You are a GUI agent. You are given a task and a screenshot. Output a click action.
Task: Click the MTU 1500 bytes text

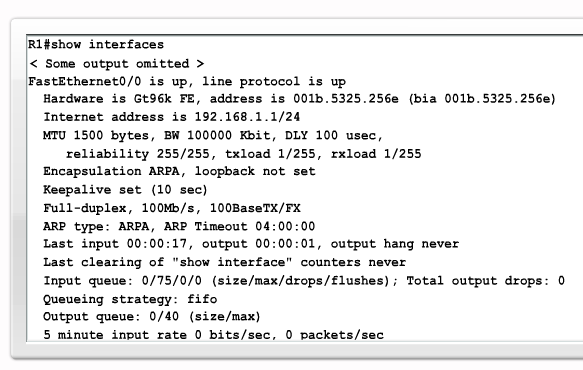[x=96, y=135]
